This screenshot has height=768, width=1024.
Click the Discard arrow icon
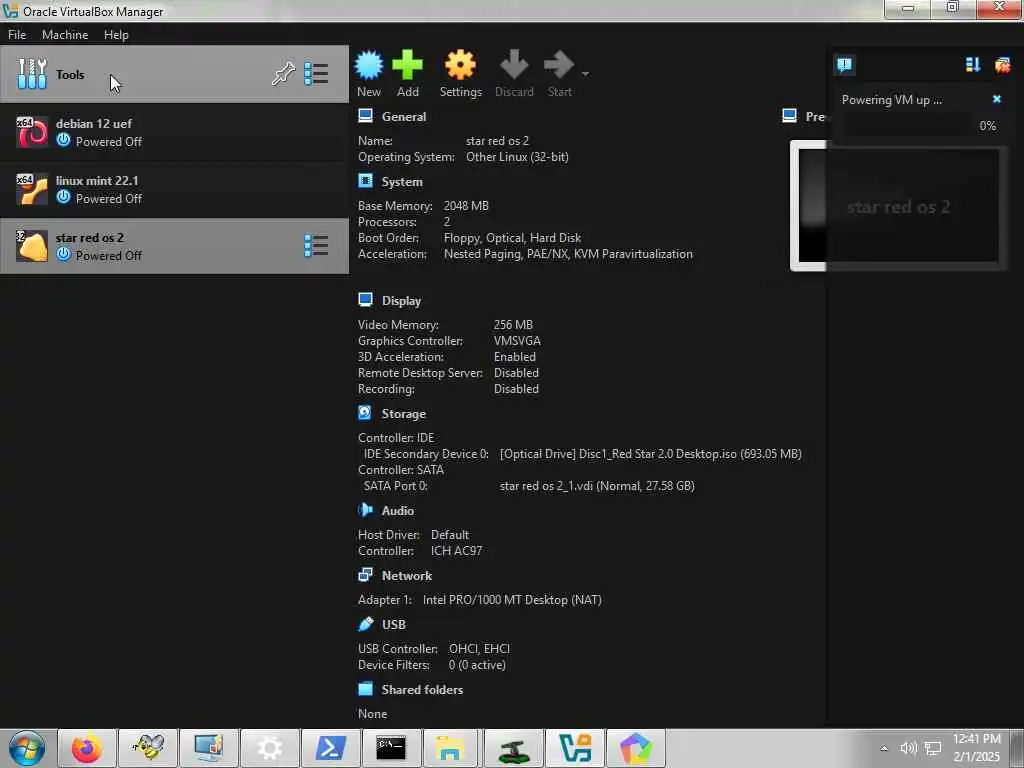514,65
